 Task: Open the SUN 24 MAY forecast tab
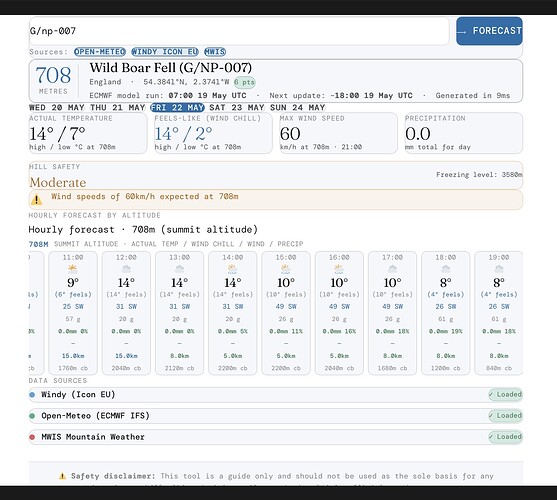pyautogui.click(x=298, y=107)
